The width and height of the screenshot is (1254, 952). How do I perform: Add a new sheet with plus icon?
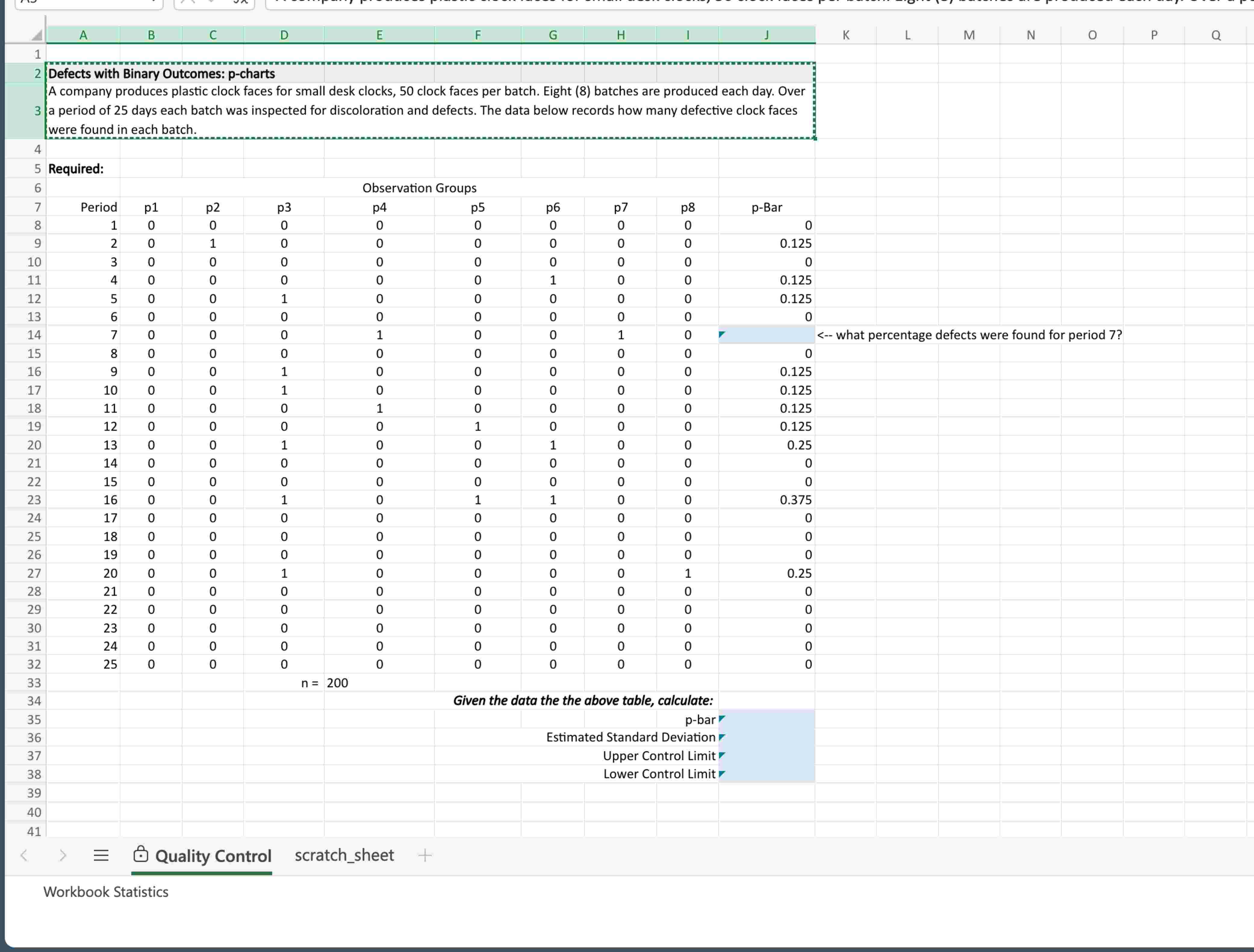click(x=425, y=855)
